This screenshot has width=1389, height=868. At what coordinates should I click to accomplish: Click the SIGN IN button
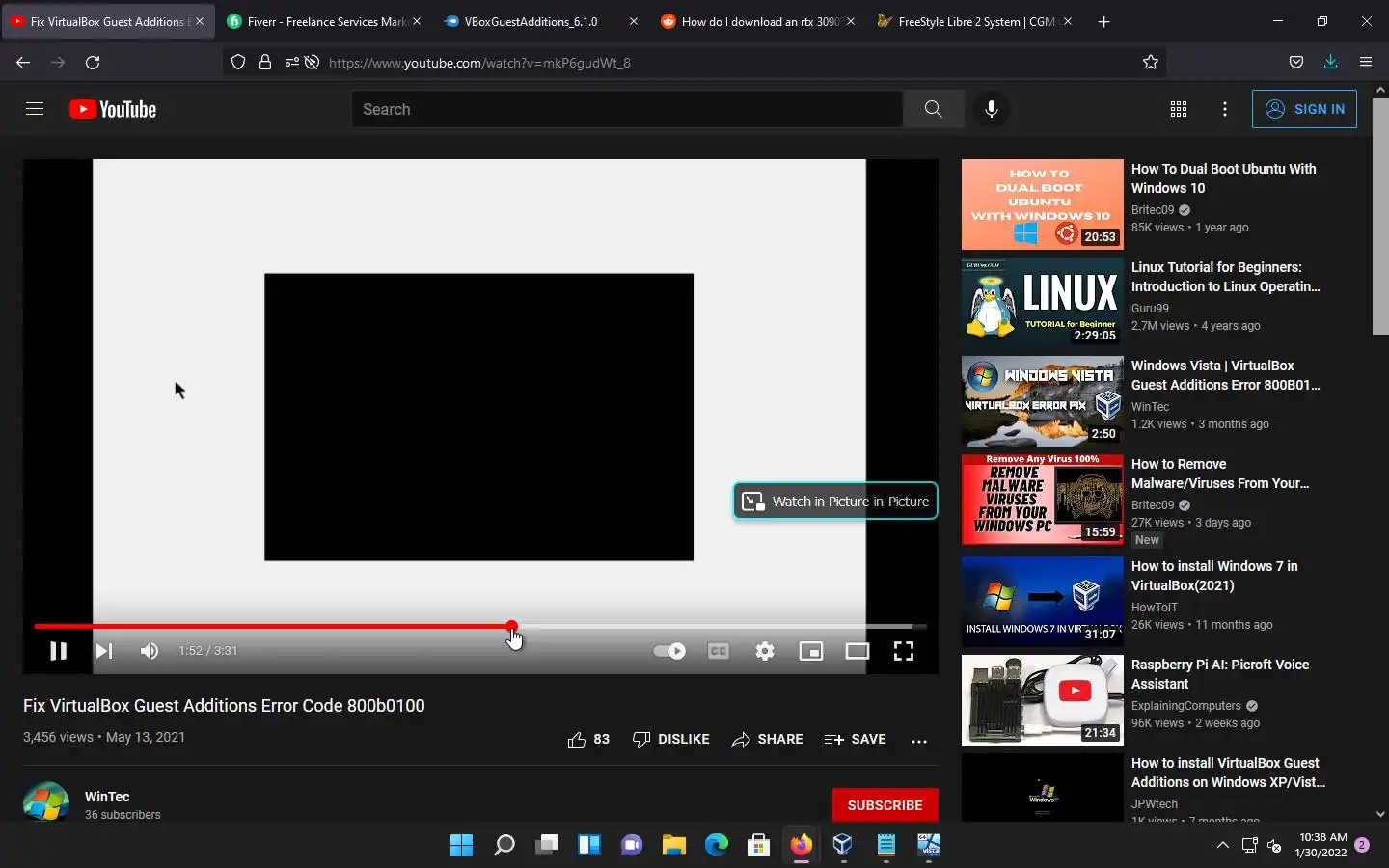1304,109
